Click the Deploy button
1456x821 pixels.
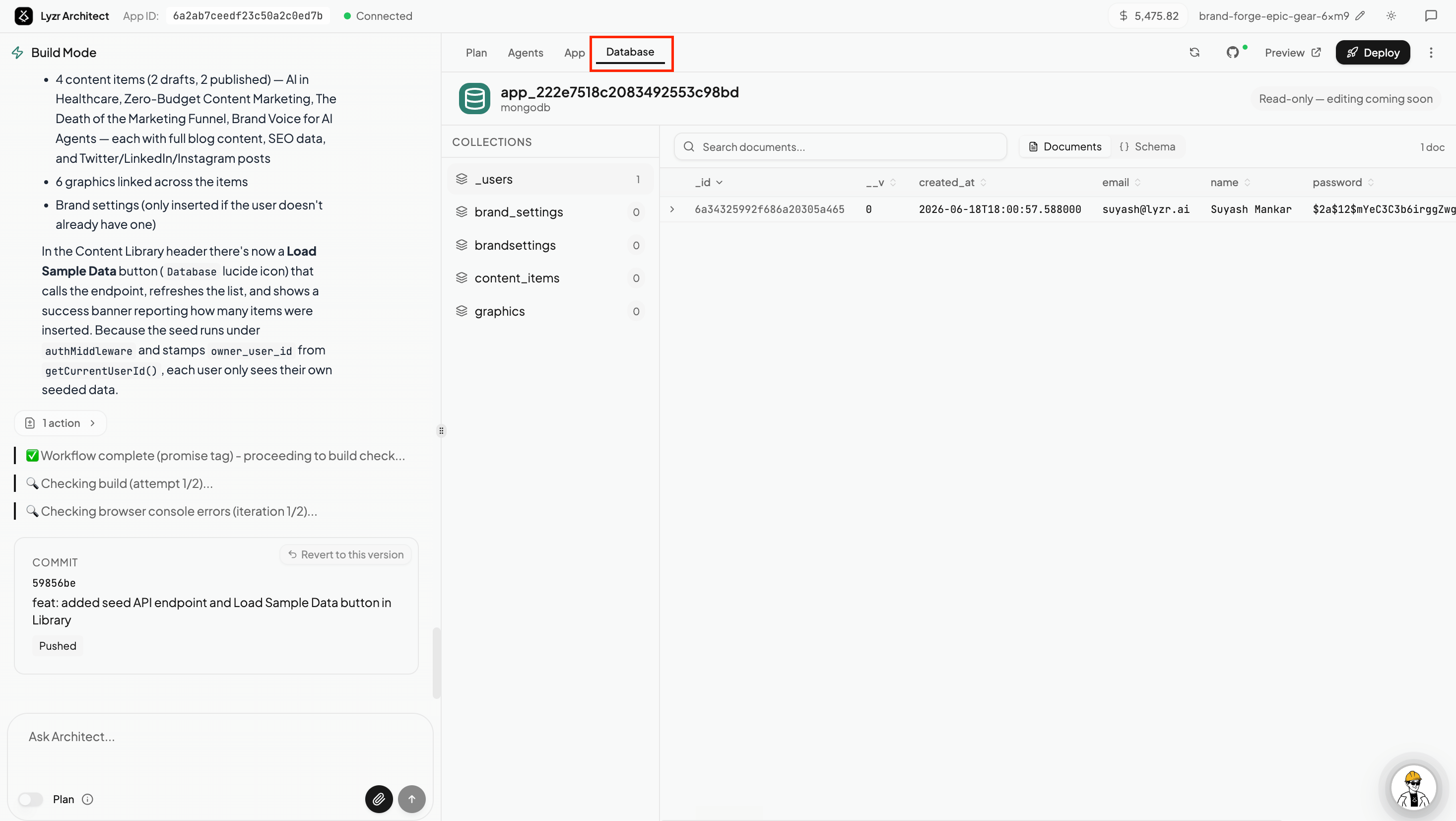[x=1372, y=53]
